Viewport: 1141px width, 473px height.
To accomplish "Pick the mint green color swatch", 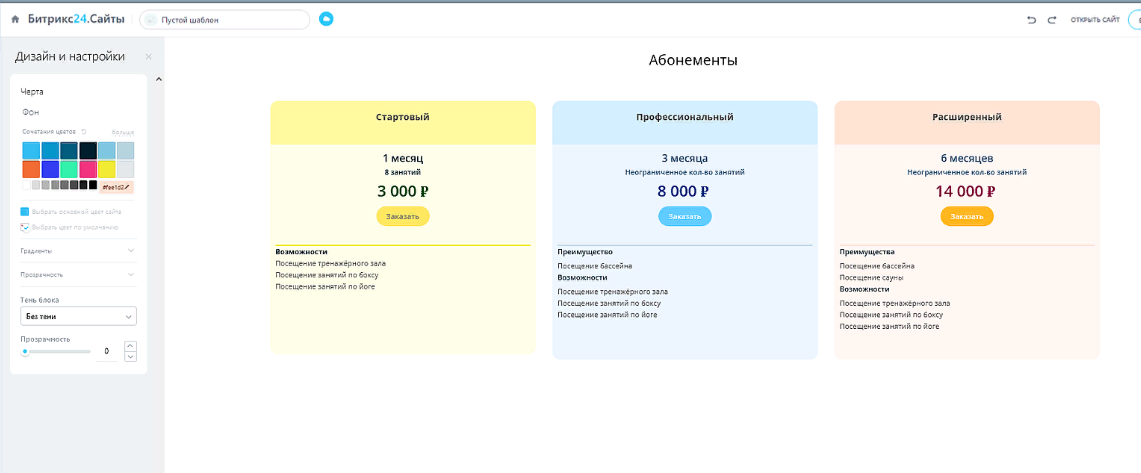I will (69, 170).
